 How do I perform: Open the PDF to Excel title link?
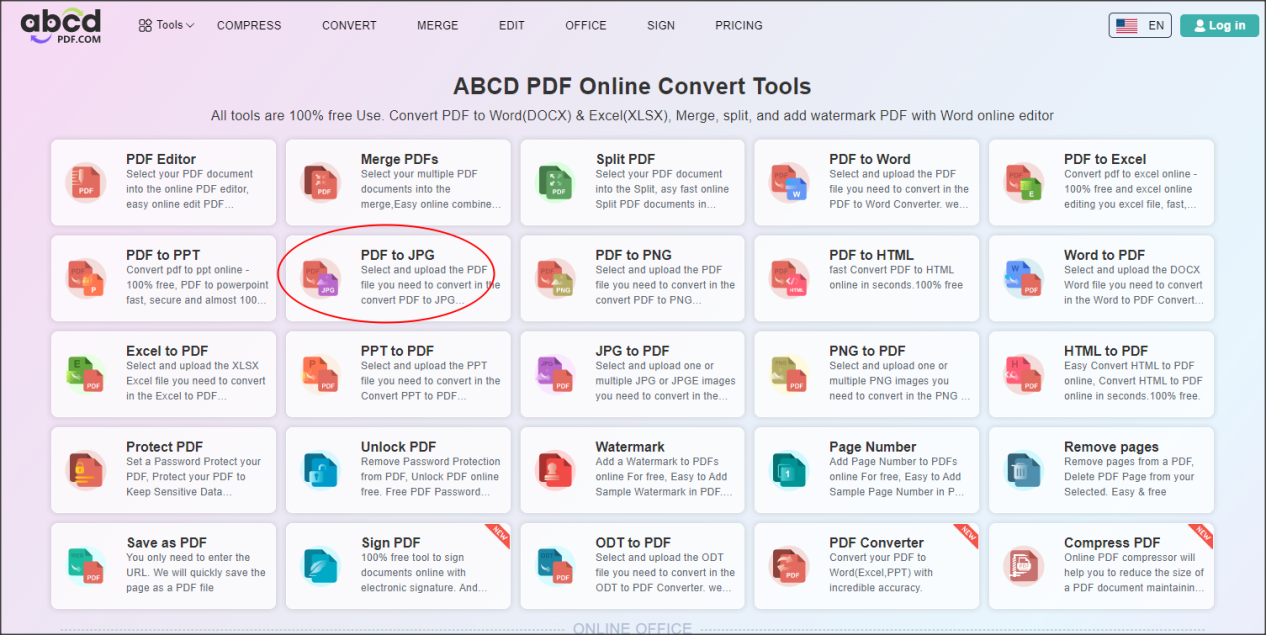tap(1105, 159)
